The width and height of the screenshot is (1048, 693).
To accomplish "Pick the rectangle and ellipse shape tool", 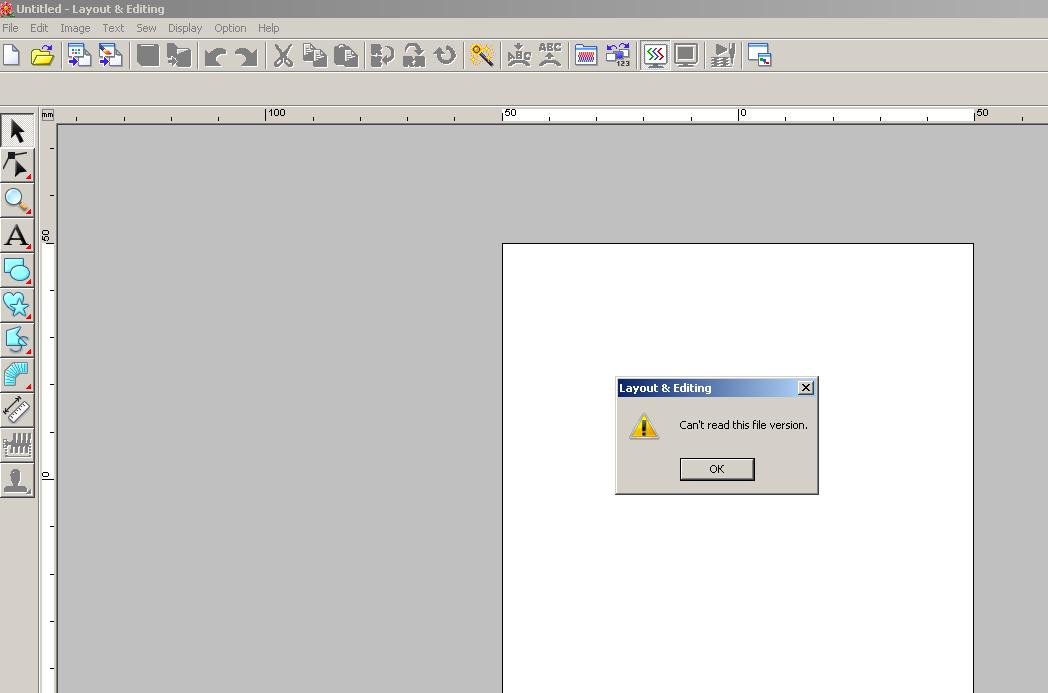I will coord(17,270).
